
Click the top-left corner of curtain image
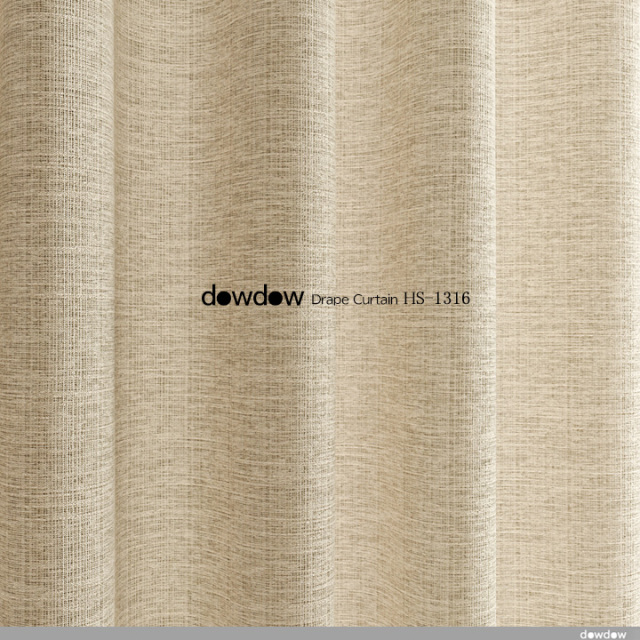click(5, 5)
